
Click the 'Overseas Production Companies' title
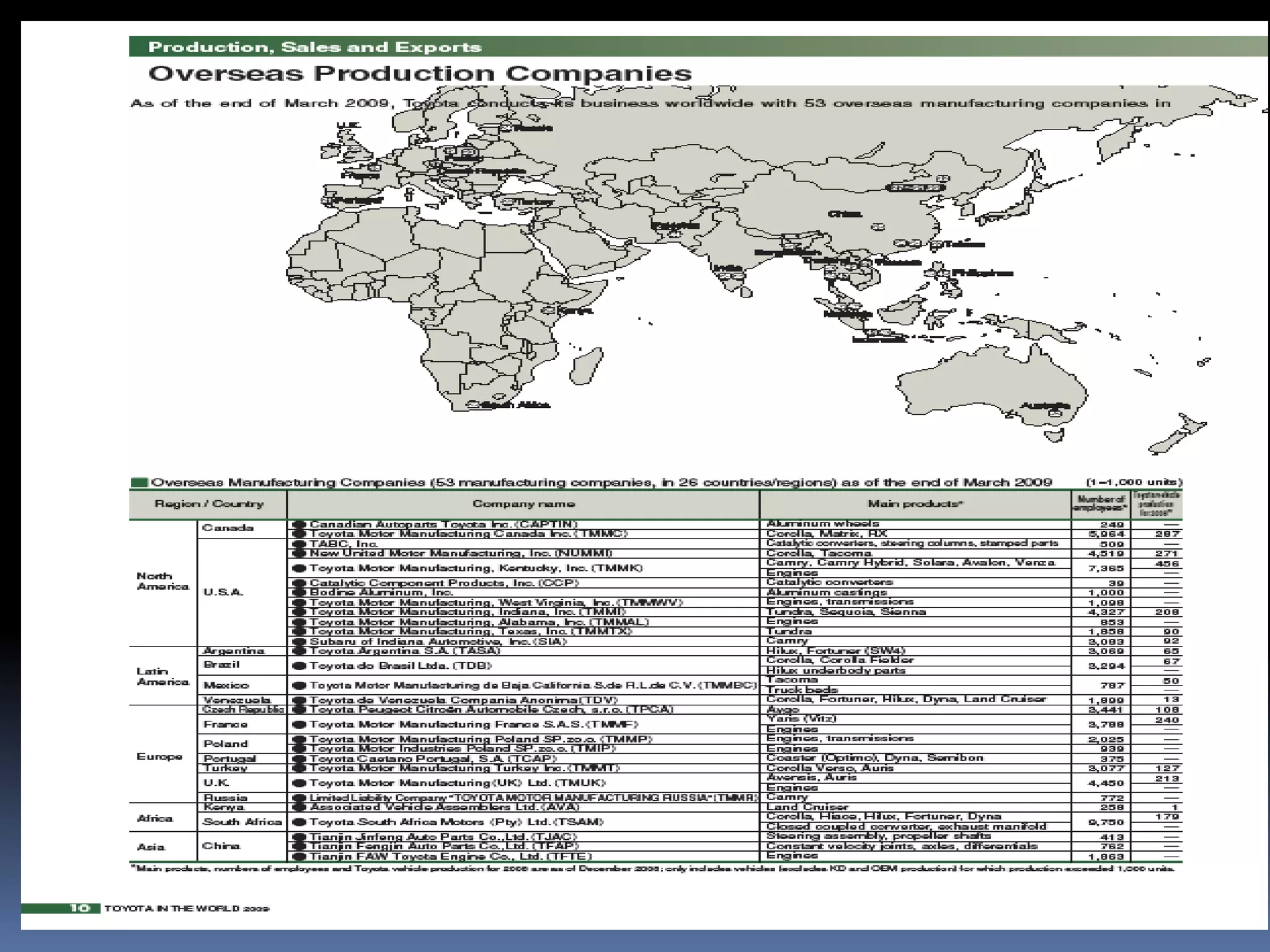click(420, 74)
